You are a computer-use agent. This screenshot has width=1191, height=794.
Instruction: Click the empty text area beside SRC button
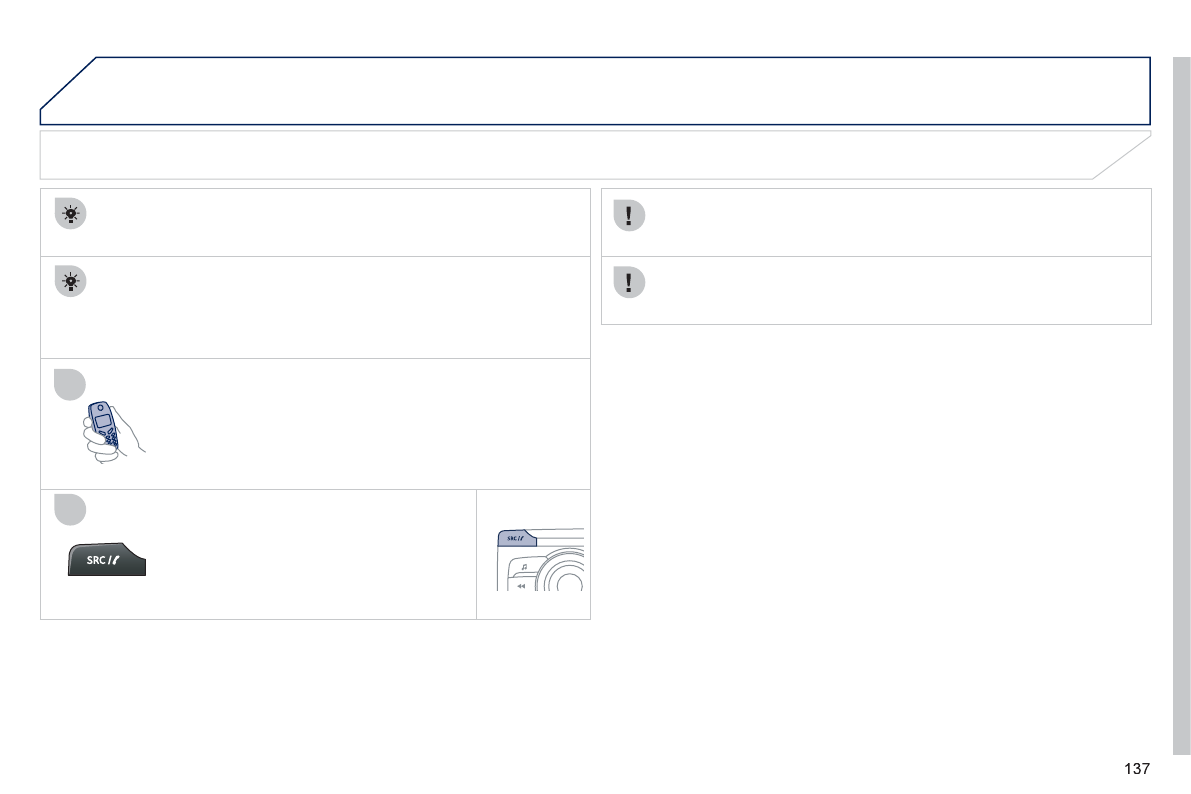(310, 560)
